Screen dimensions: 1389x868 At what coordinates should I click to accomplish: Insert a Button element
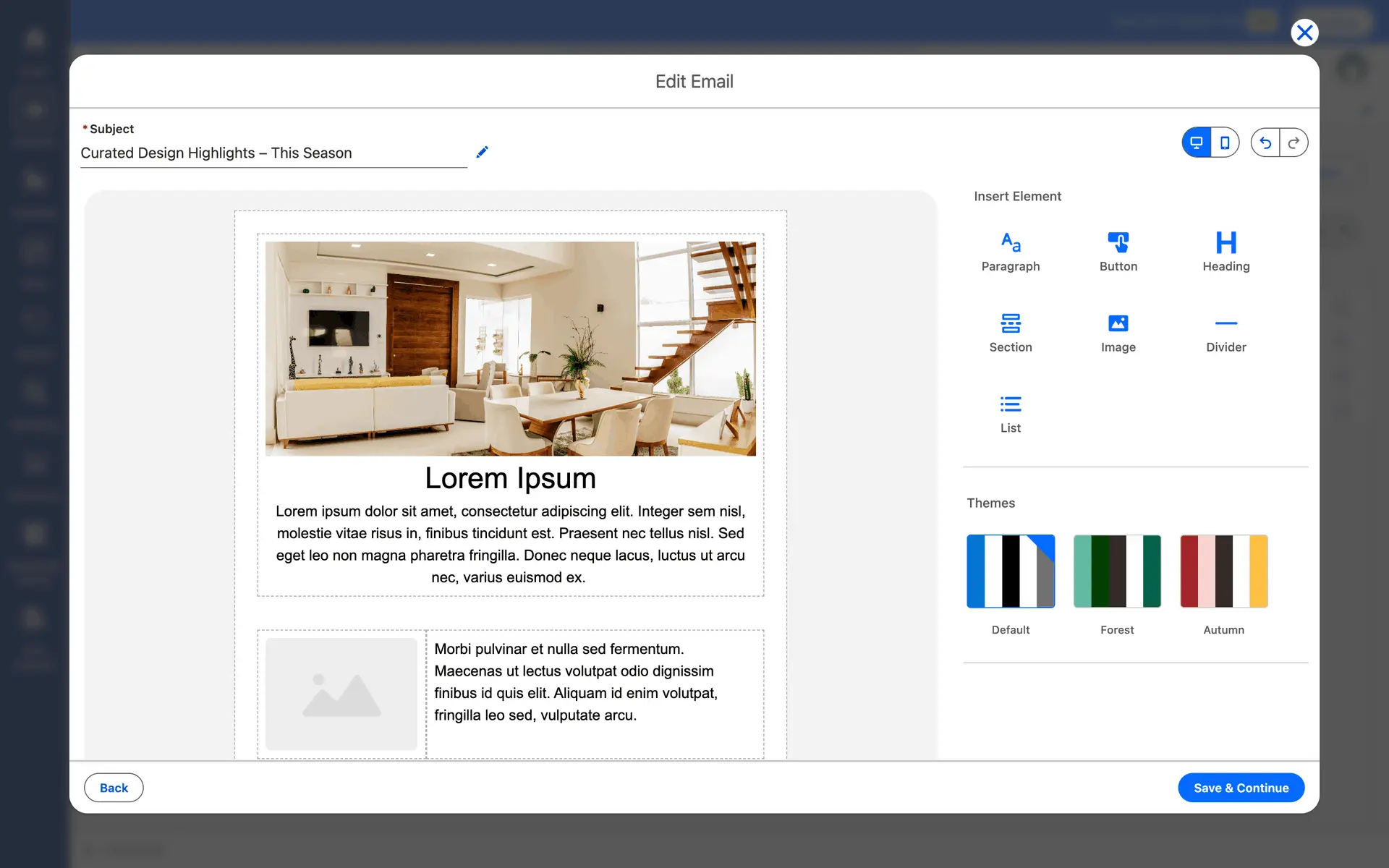1118,251
